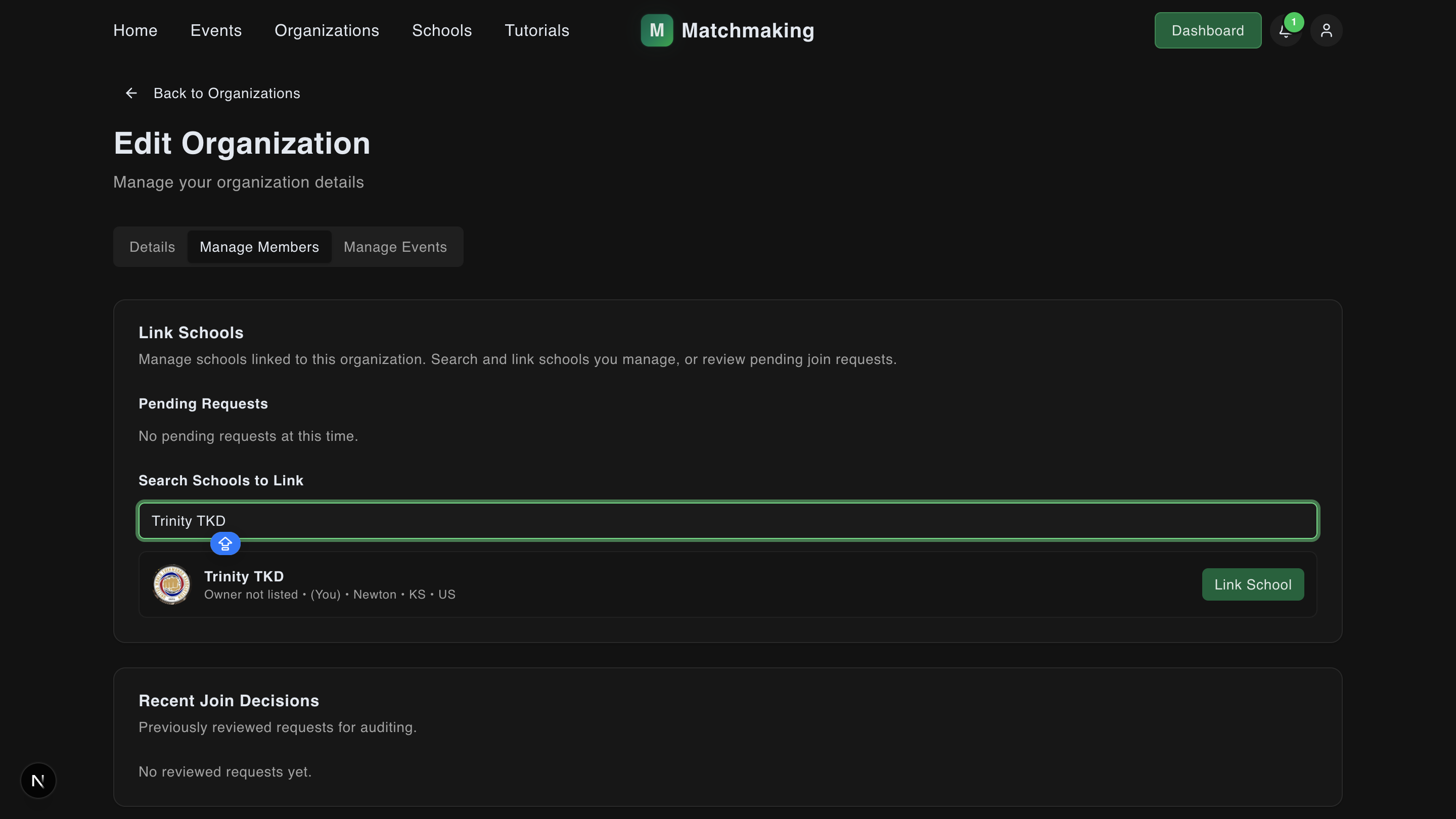Open the user profile icon
The height and width of the screenshot is (819, 1456).
click(1326, 30)
